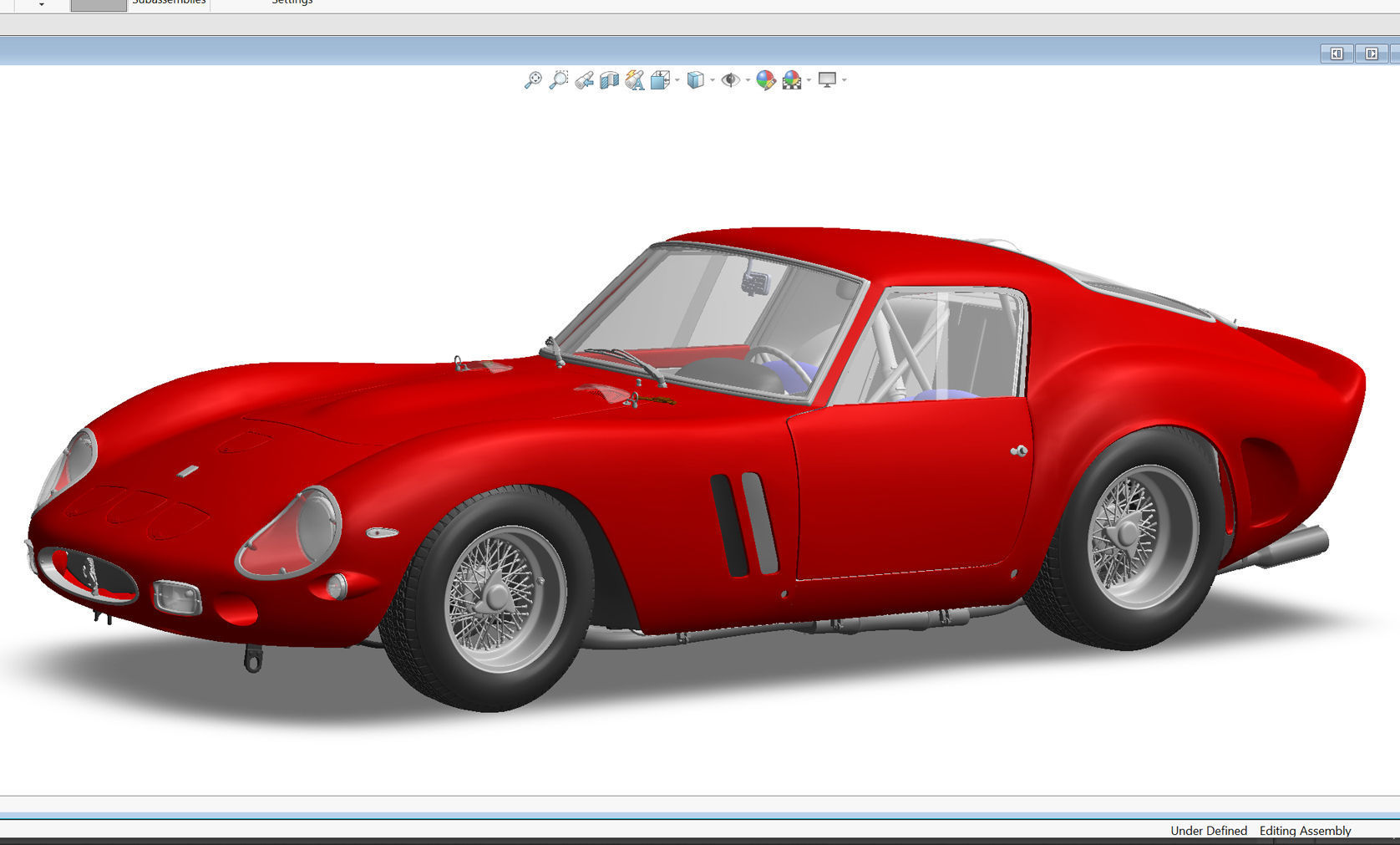This screenshot has width=1400, height=845.
Task: Click the Display Style shaded cube icon
Action: pos(695,80)
